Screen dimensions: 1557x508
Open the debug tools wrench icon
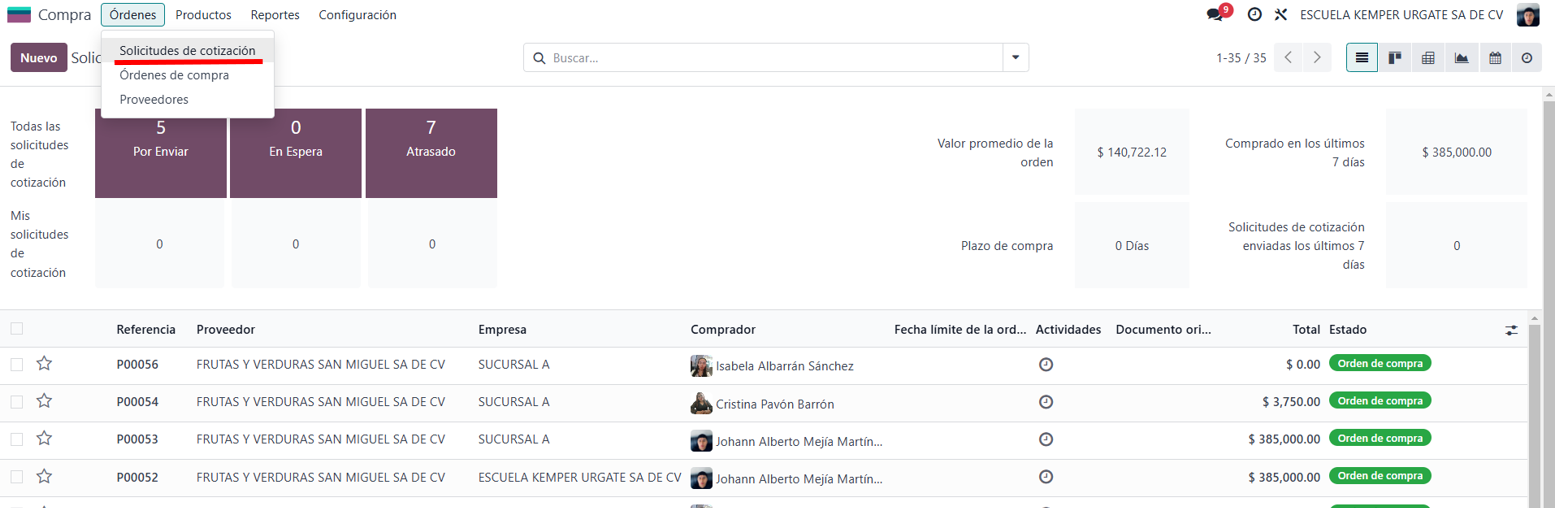click(x=1280, y=15)
